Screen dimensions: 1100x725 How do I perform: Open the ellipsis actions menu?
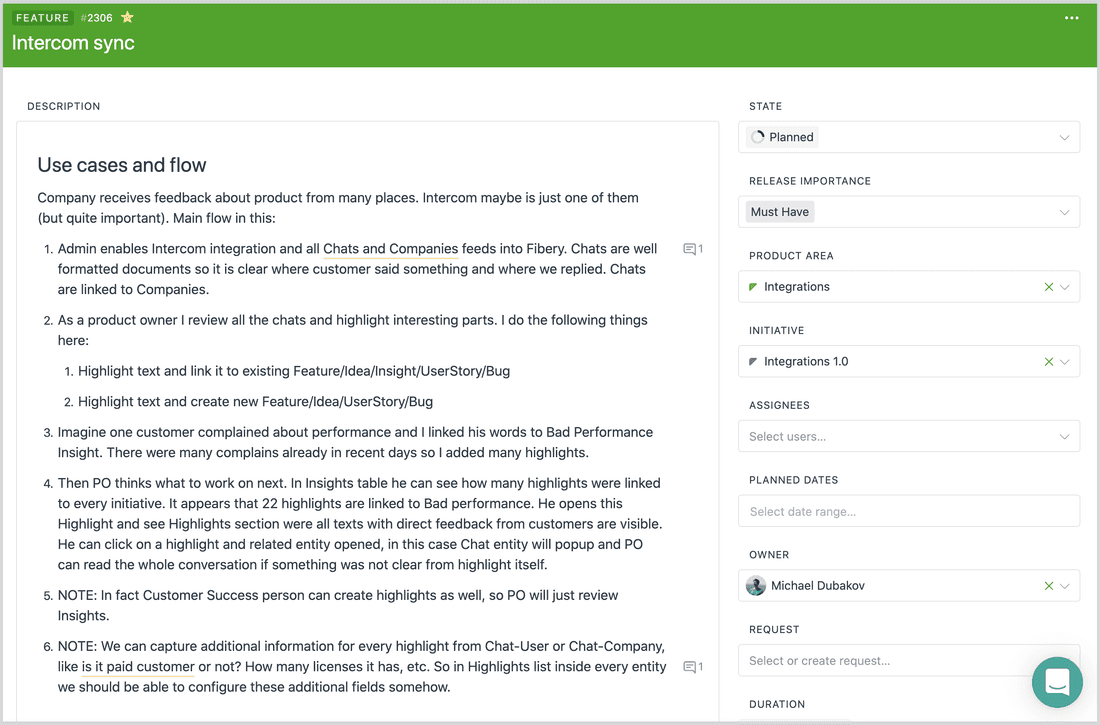tap(1071, 17)
